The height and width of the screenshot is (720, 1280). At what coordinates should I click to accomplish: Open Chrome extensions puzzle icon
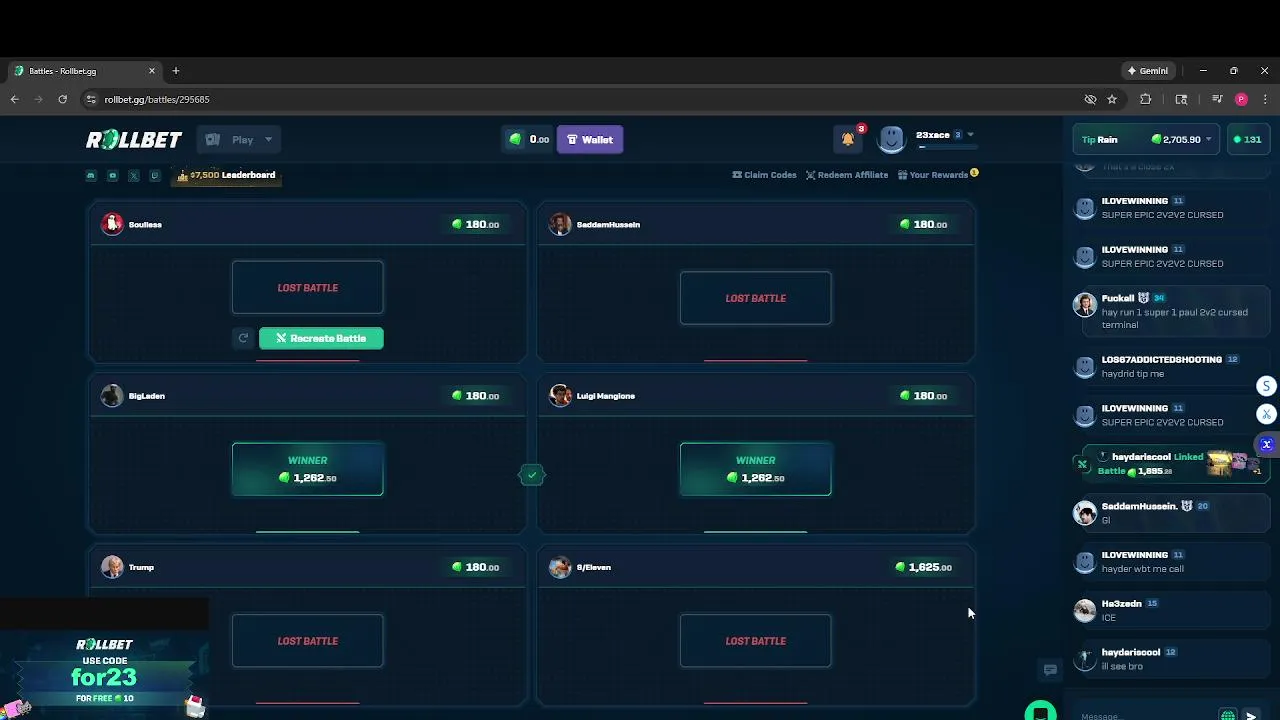[1146, 99]
